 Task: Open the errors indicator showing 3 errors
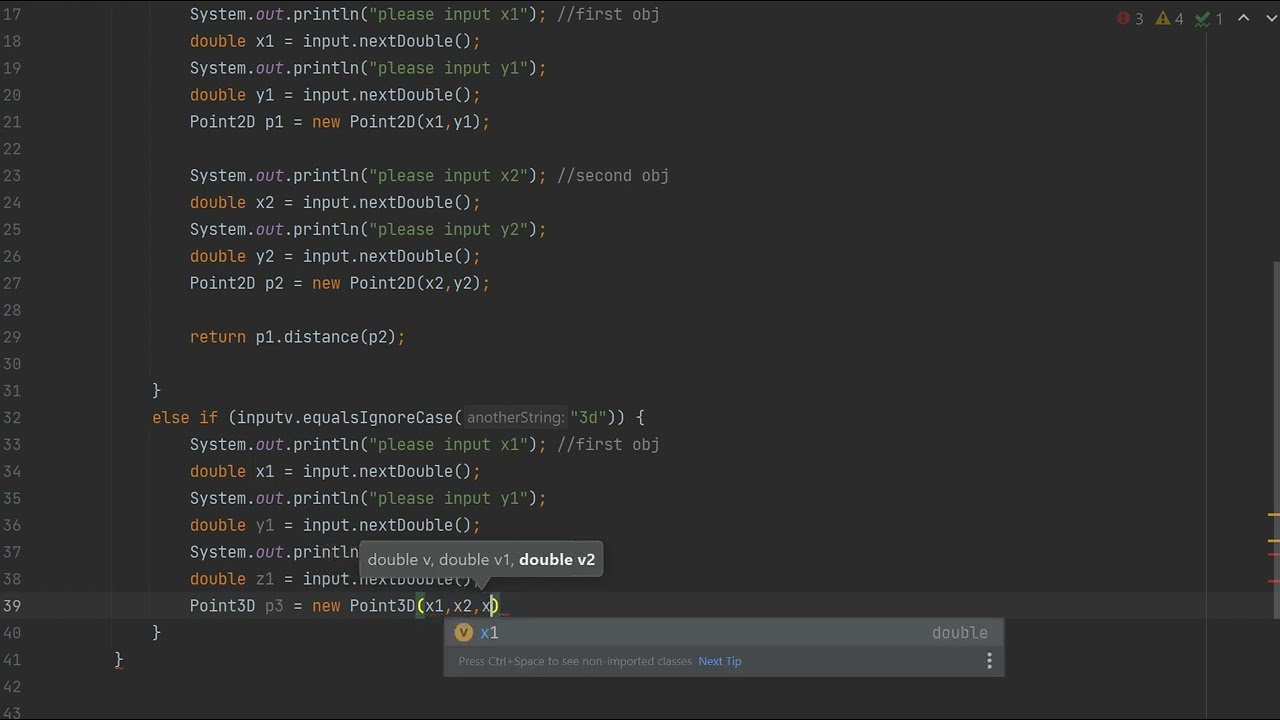pos(1130,19)
